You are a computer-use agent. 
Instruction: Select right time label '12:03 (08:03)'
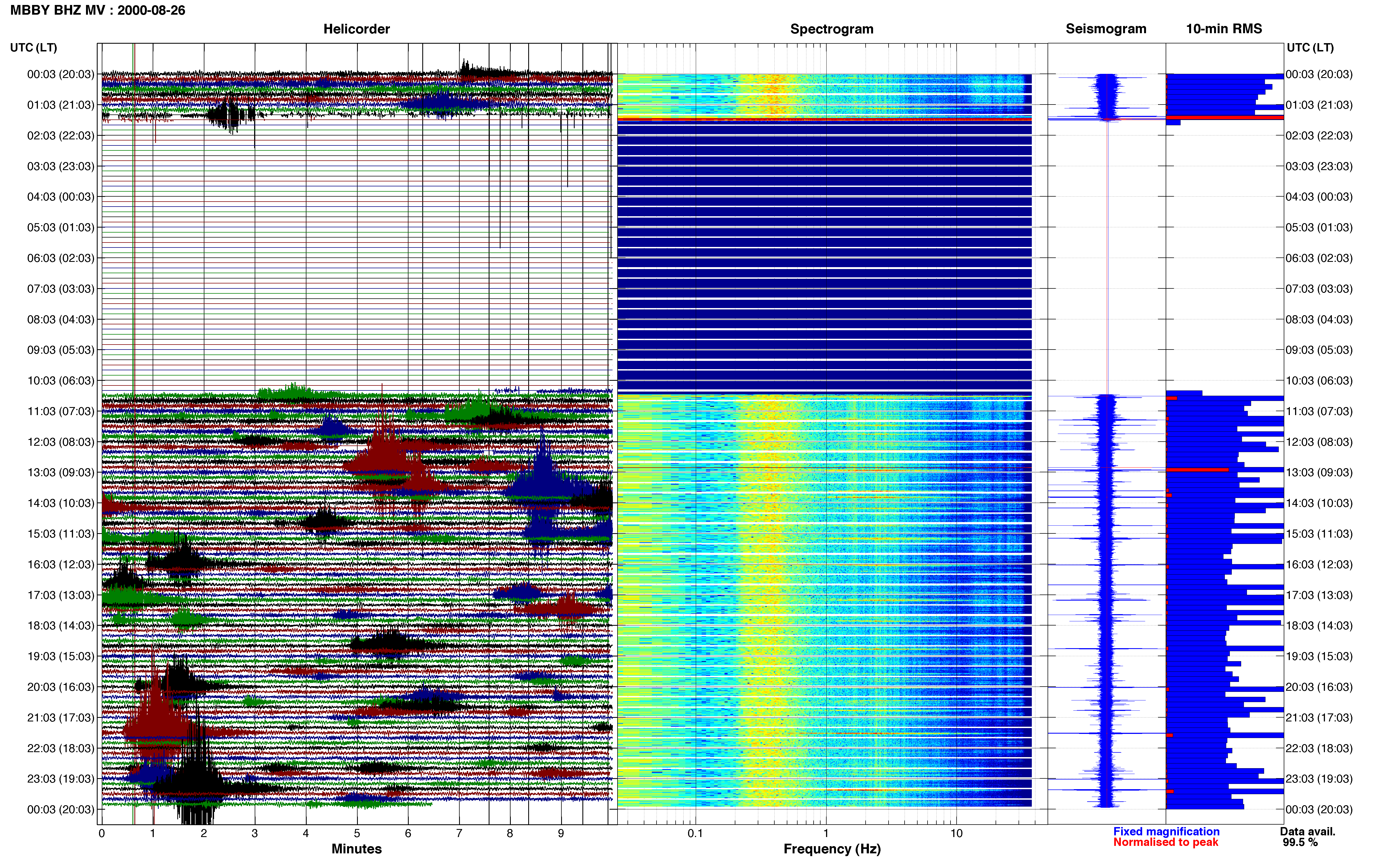(1319, 442)
